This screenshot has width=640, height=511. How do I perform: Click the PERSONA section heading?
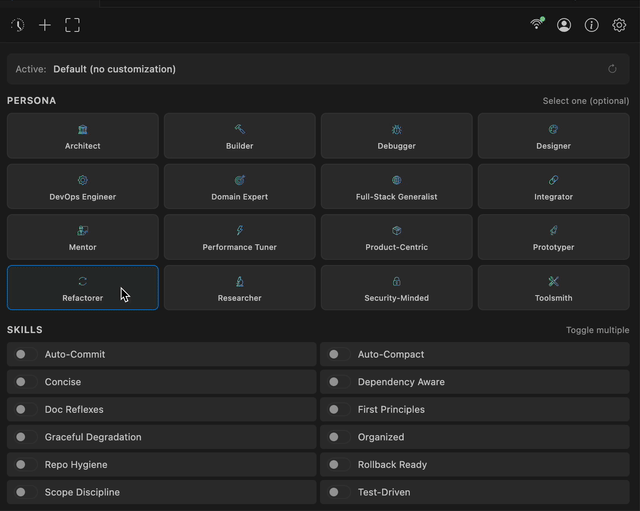(x=31, y=101)
